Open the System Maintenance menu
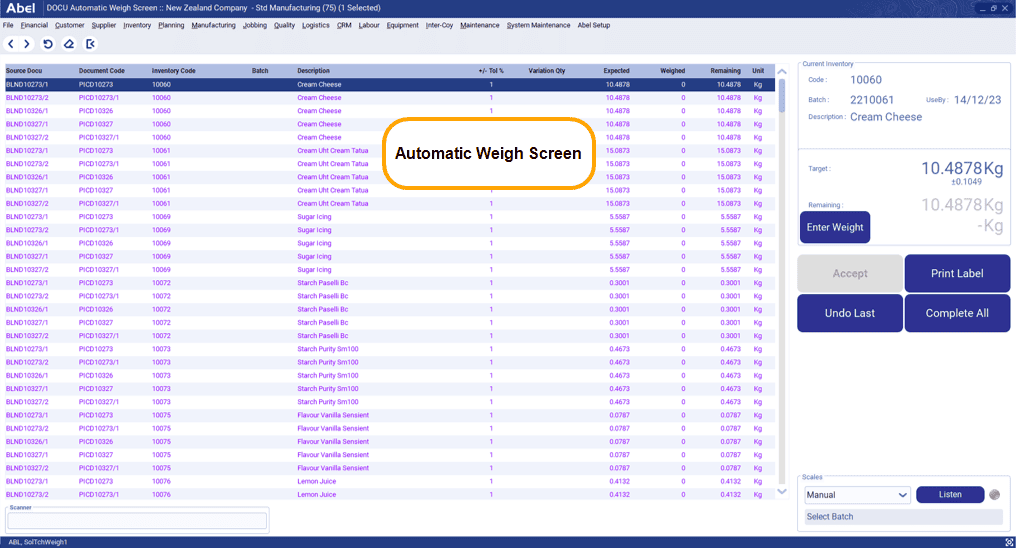Screen dimensions: 1017x548 (538, 25)
